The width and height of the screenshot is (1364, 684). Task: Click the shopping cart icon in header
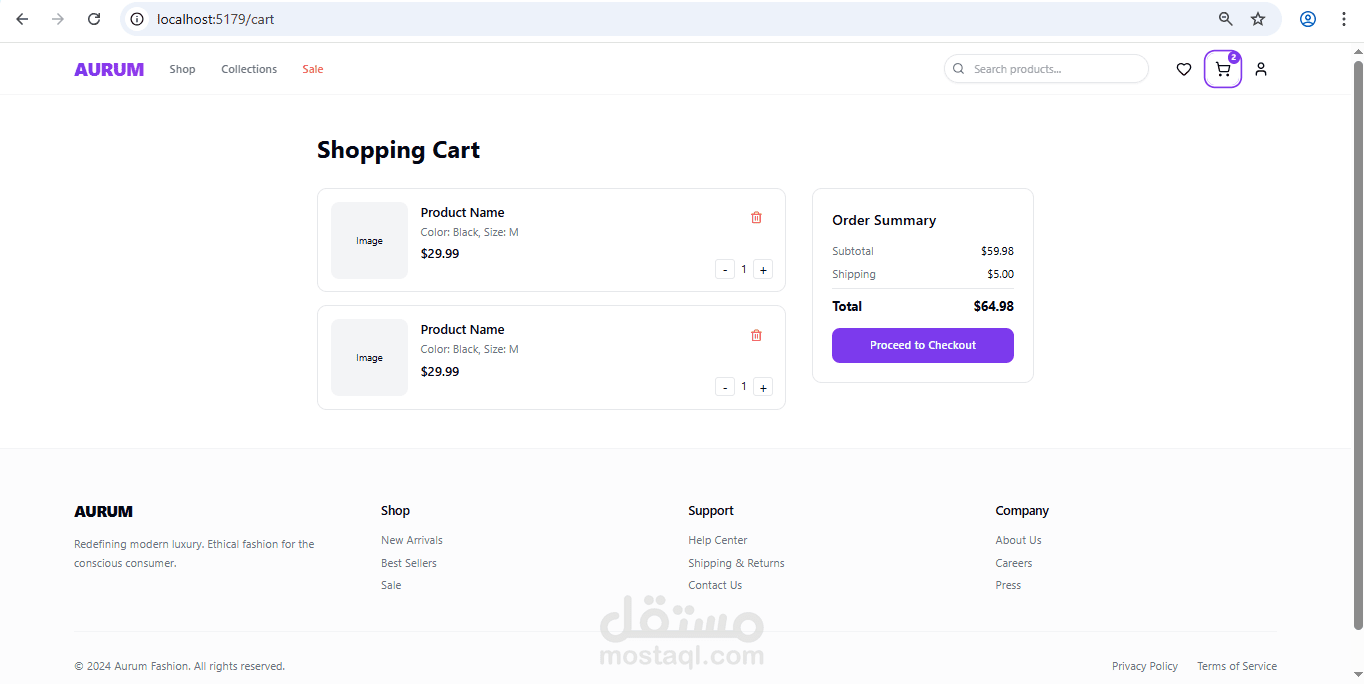tap(1222, 69)
